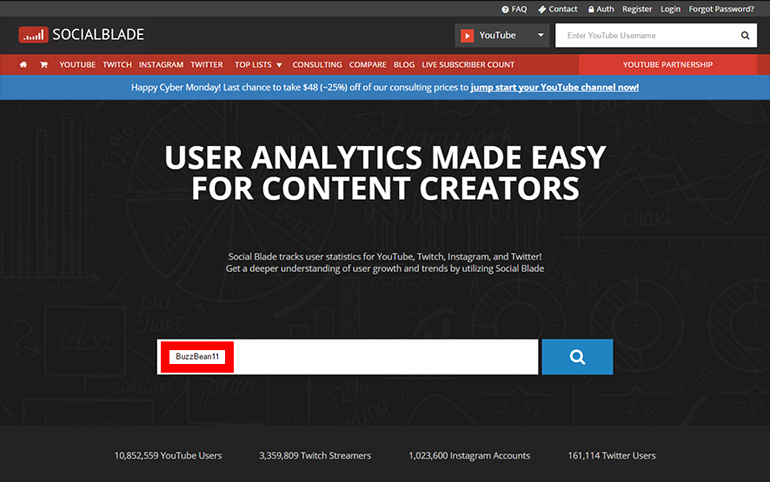Viewport: 770px width, 482px height.
Task: Click the blue search button
Action: (577, 357)
